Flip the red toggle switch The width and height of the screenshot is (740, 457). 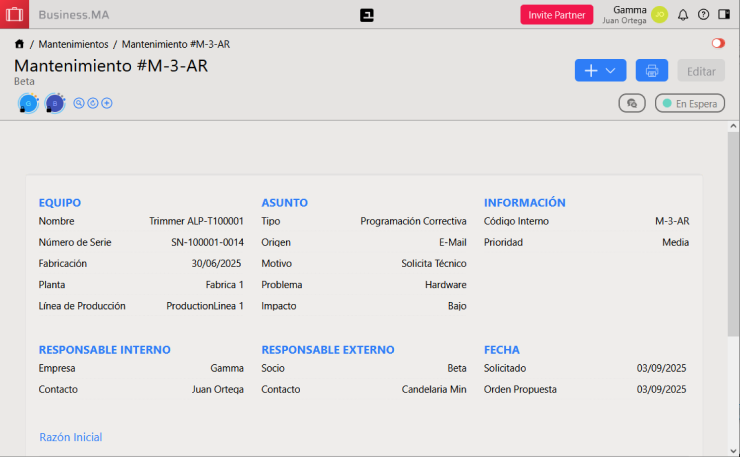coord(718,44)
